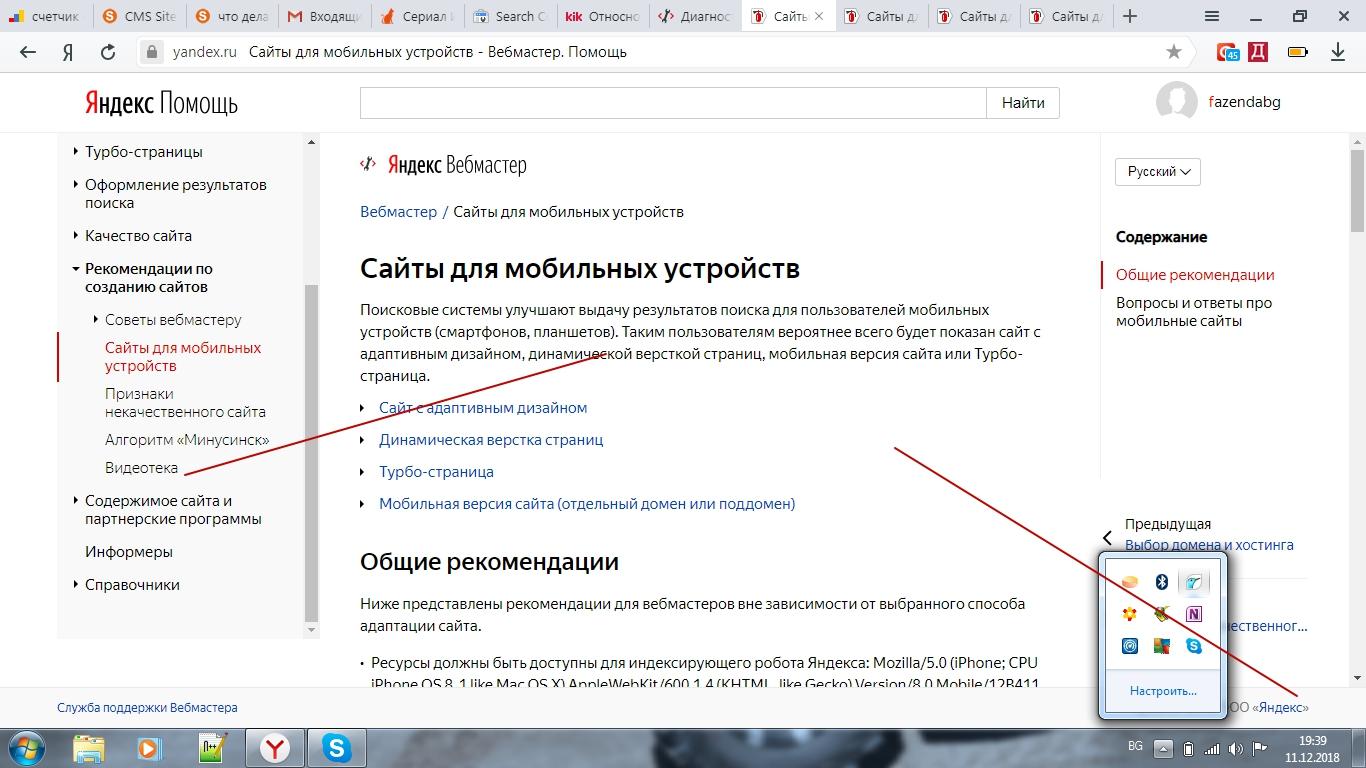Click Bluetooth icon in tray popup
Screen dimensions: 1366x768
[x=1162, y=582]
